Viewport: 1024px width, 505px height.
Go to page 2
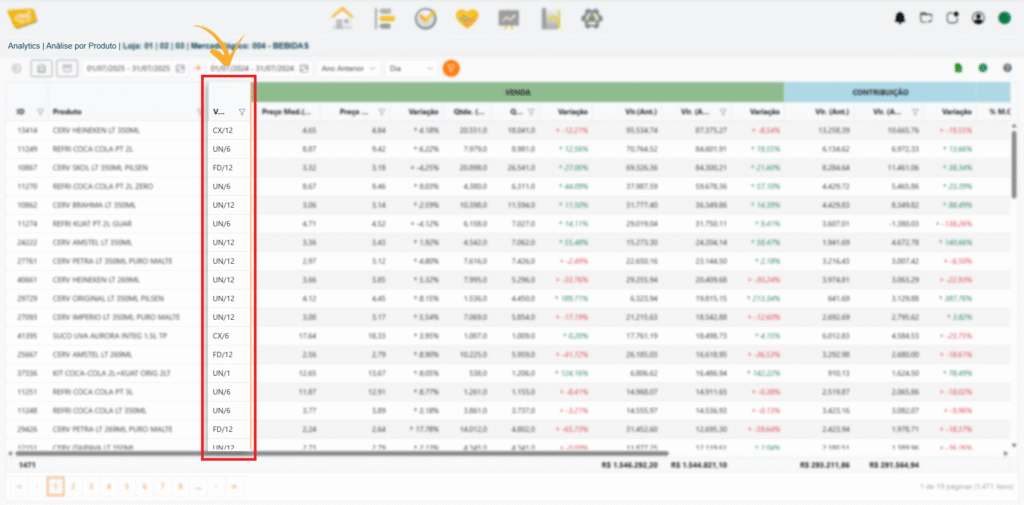(x=73, y=486)
